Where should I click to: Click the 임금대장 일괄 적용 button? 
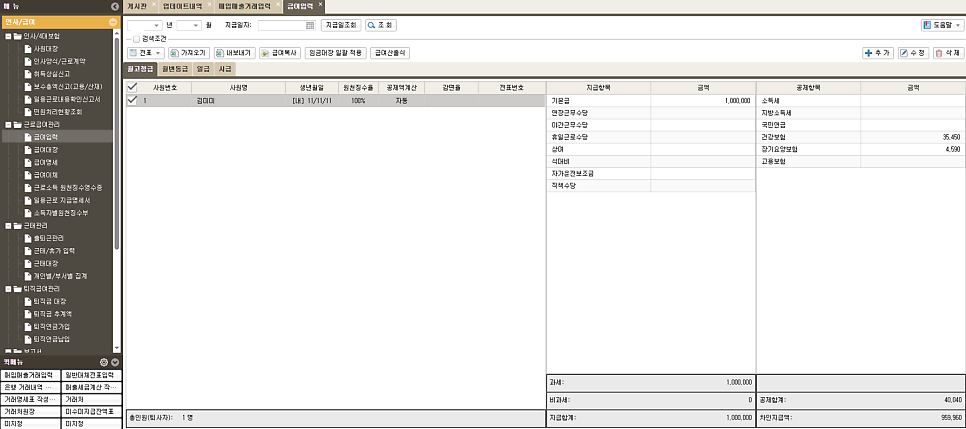pos(336,53)
